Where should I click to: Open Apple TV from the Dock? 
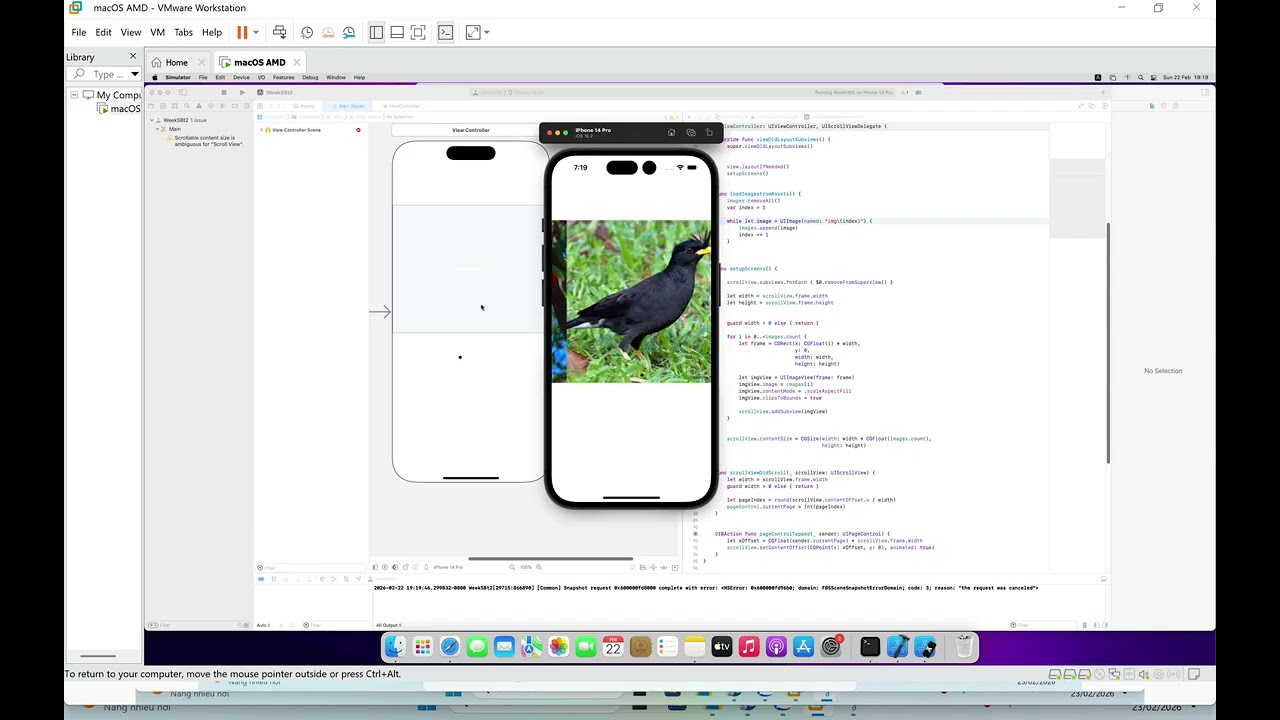coord(722,647)
